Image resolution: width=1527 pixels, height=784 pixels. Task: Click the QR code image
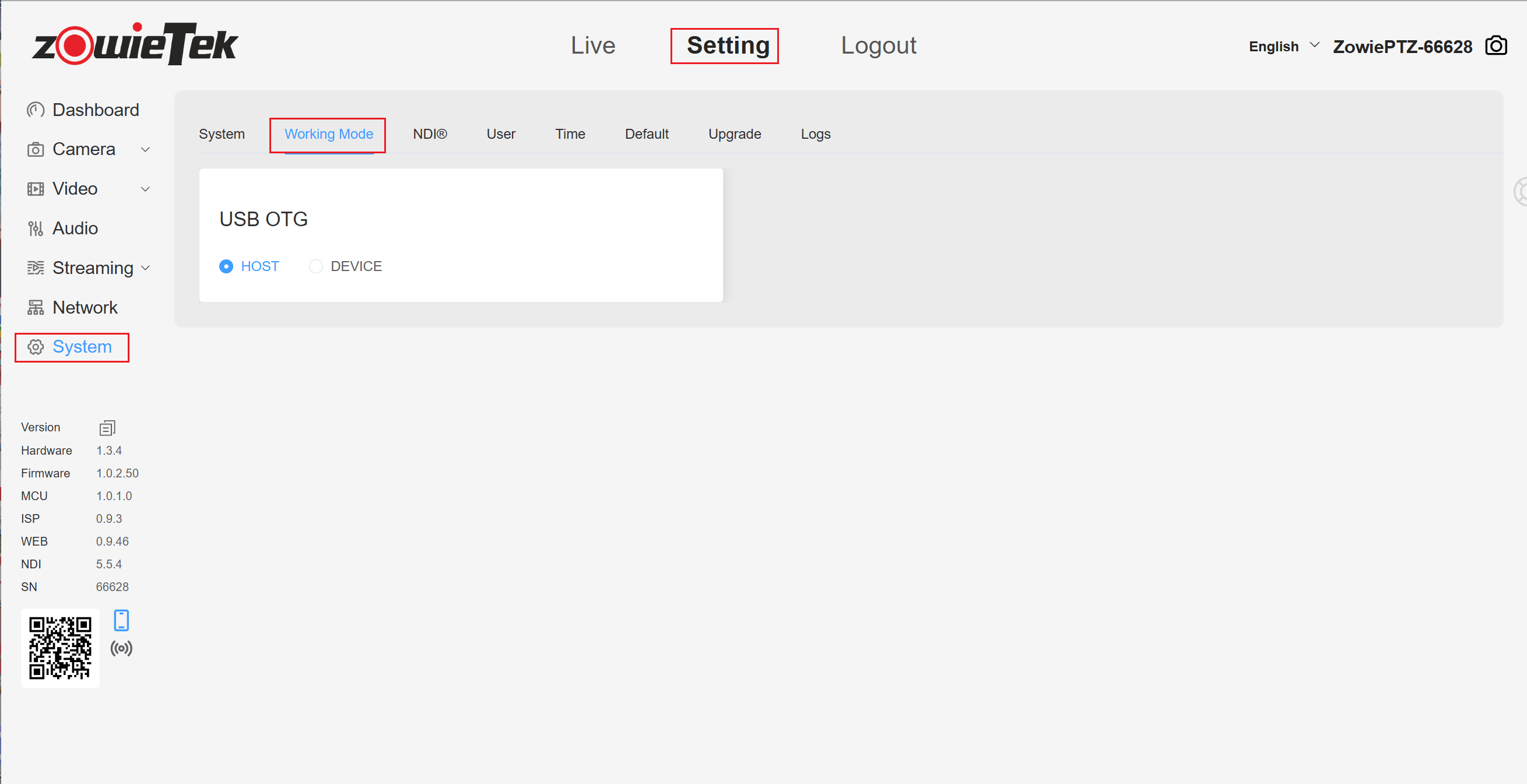(60, 648)
